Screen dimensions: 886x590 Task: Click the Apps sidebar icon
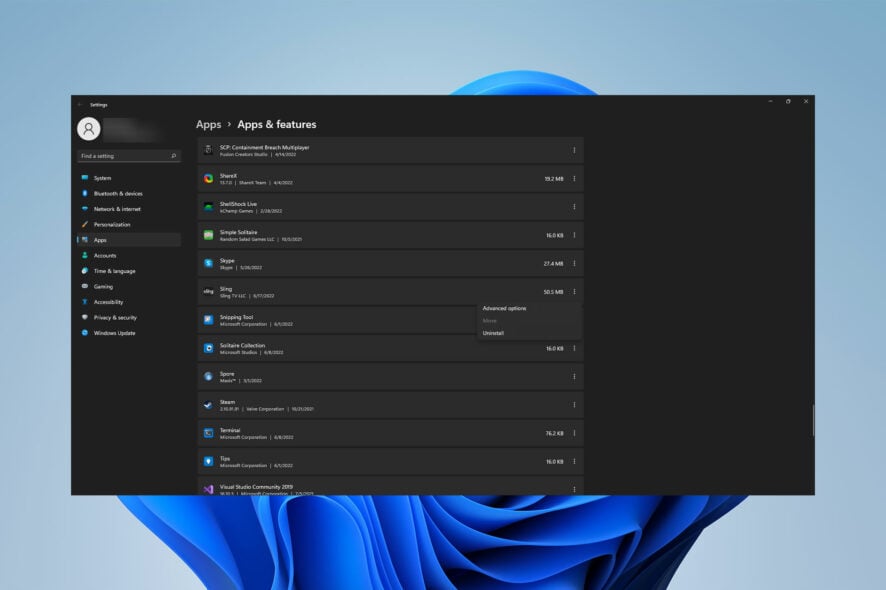click(85, 240)
